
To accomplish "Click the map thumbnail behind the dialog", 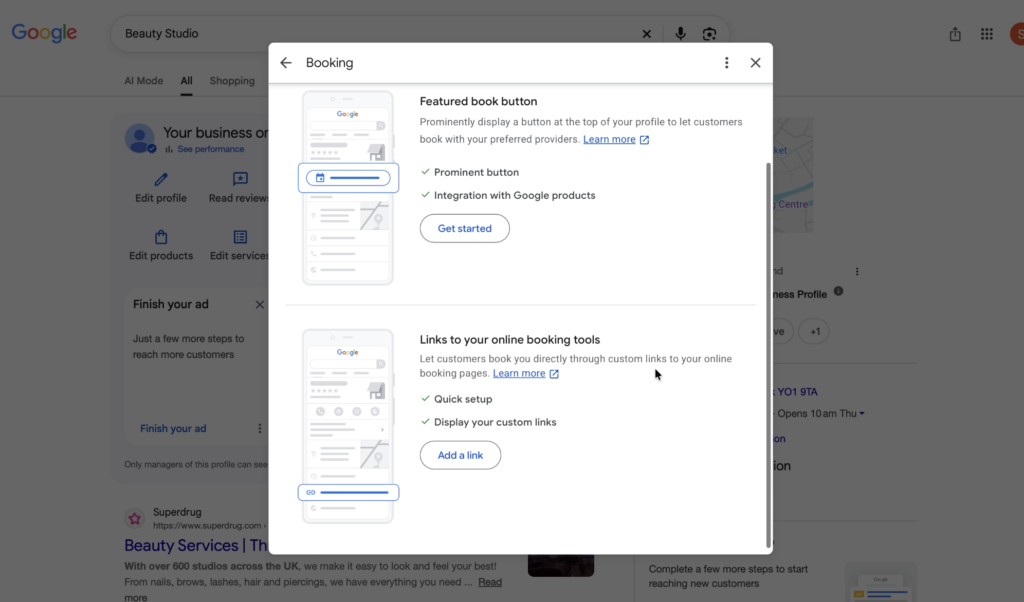I will pos(793,175).
